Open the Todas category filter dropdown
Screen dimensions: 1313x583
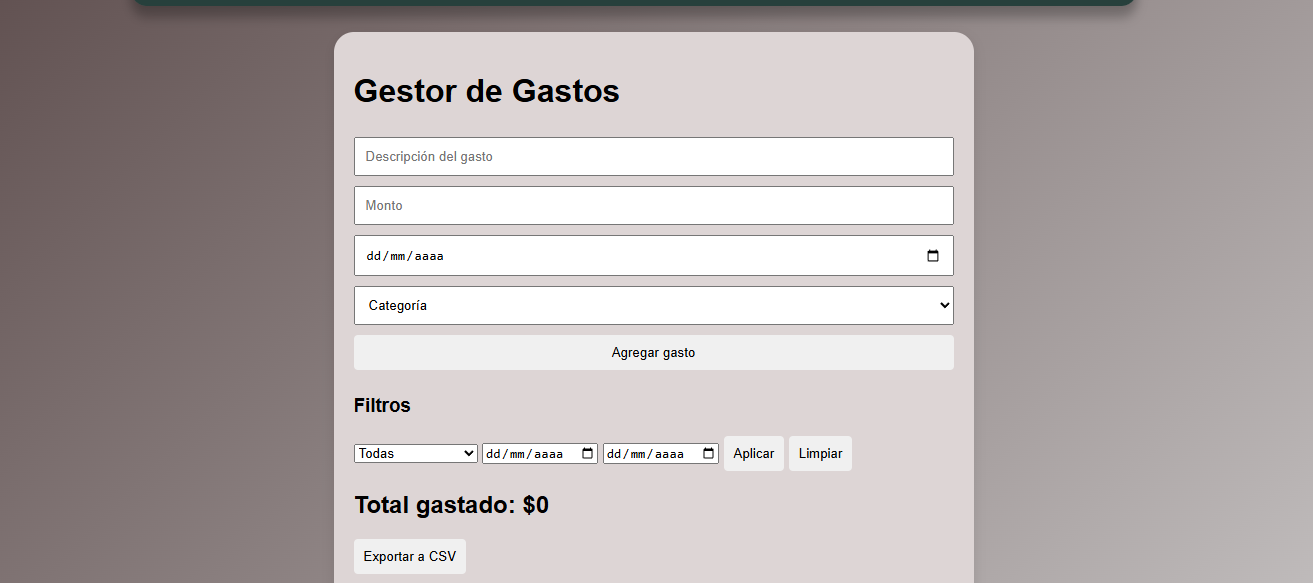point(415,453)
